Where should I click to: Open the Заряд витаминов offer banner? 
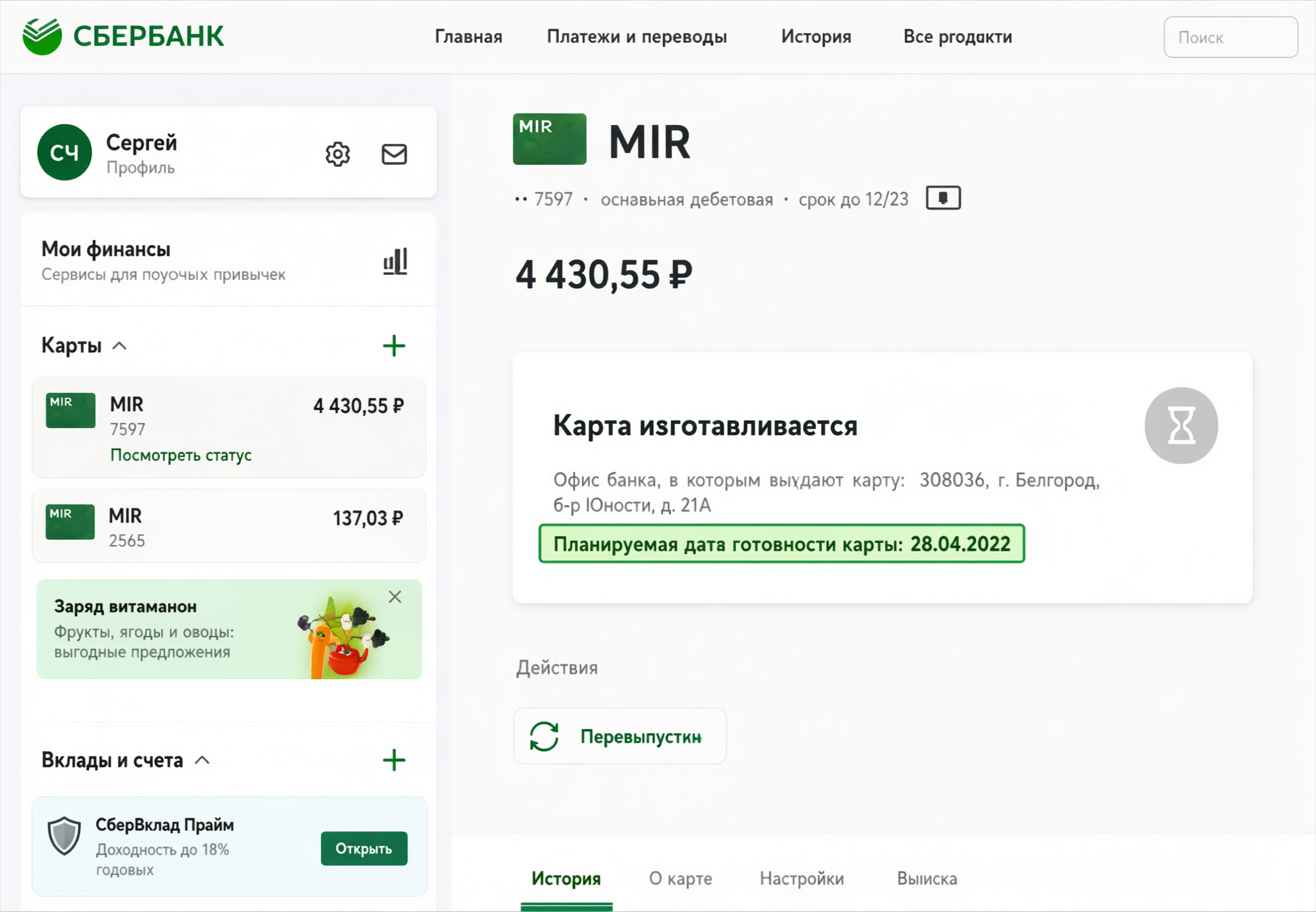229,629
